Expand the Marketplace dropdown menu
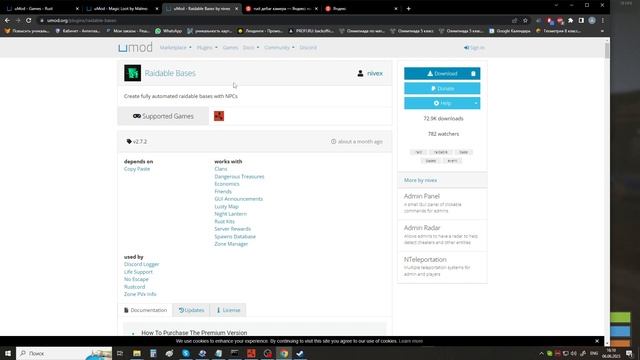 tap(176, 48)
